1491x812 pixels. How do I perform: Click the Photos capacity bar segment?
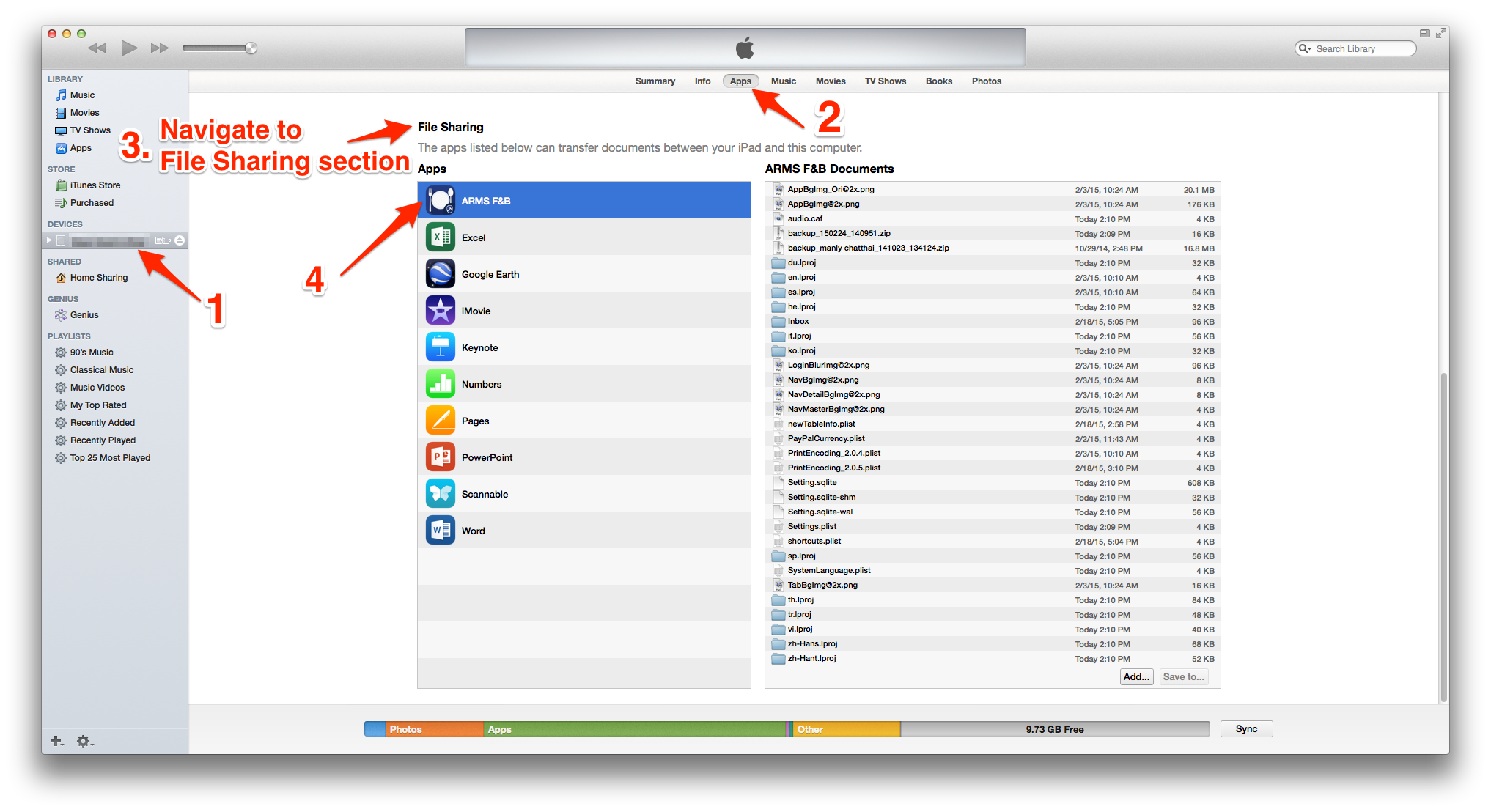pyautogui.click(x=434, y=728)
